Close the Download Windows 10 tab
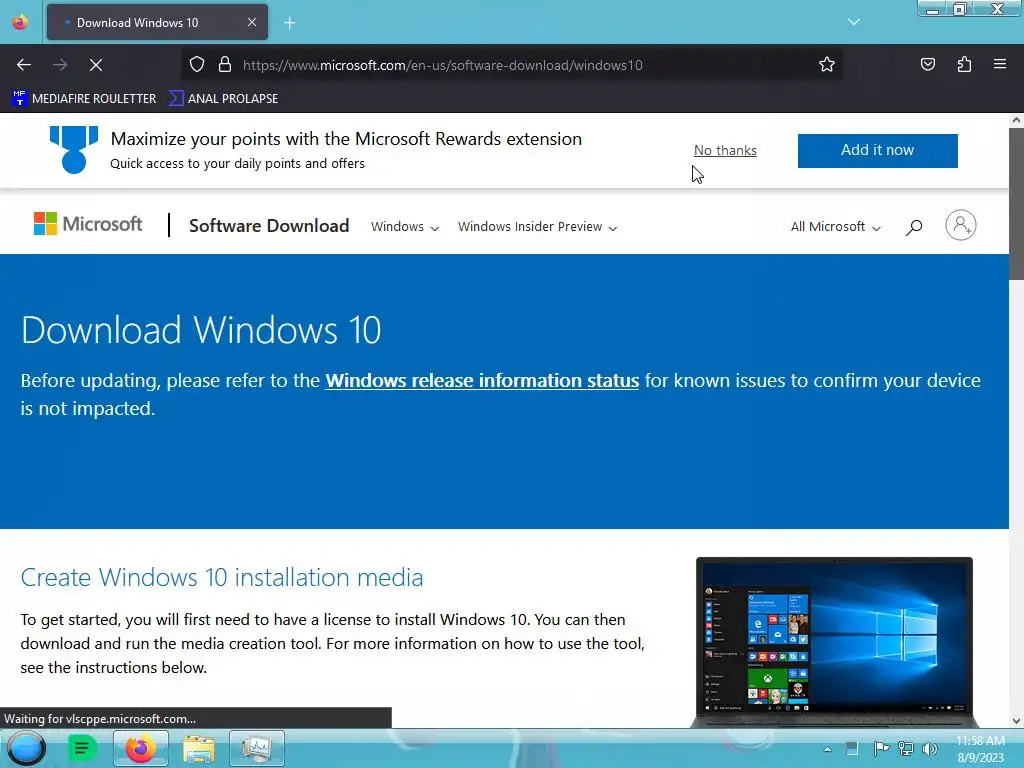Viewport: 1024px width, 768px height. point(252,22)
